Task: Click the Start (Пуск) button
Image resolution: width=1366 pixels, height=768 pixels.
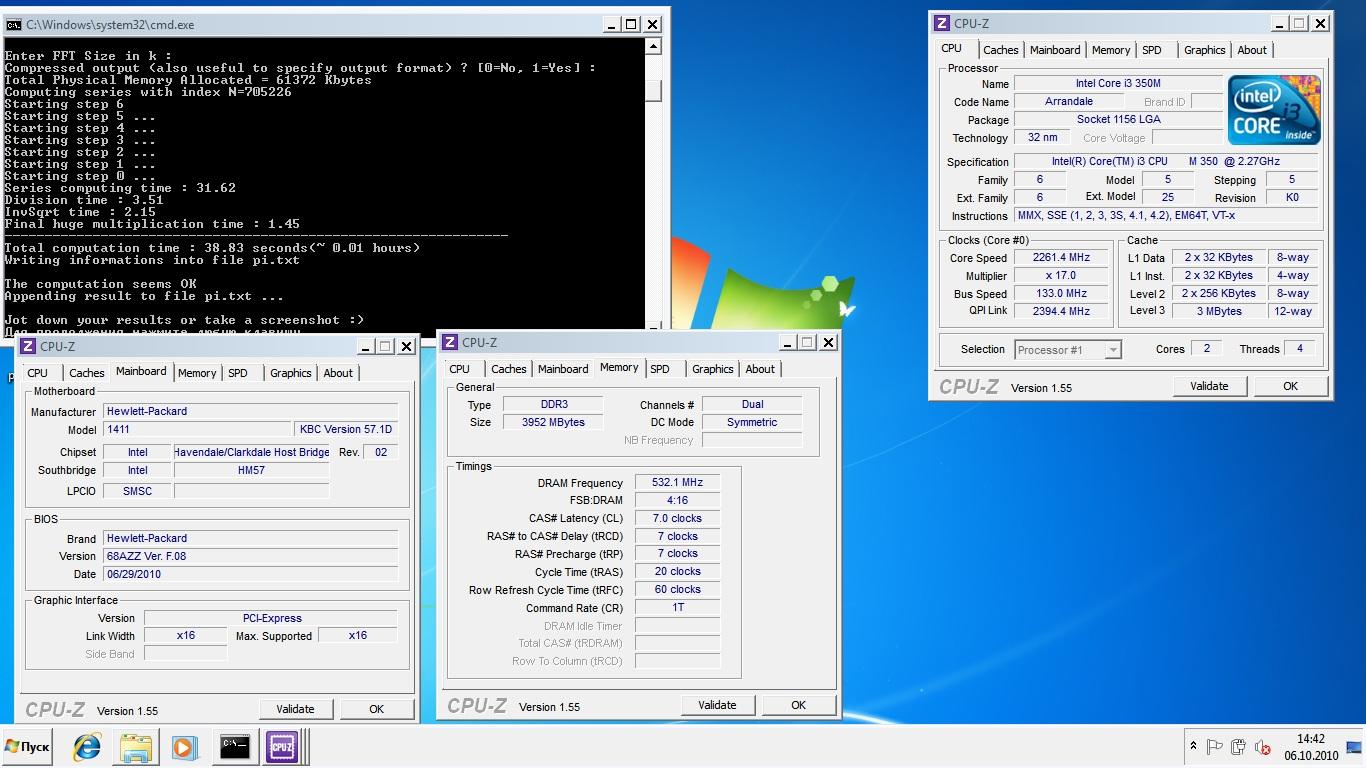Action: [x=27, y=747]
